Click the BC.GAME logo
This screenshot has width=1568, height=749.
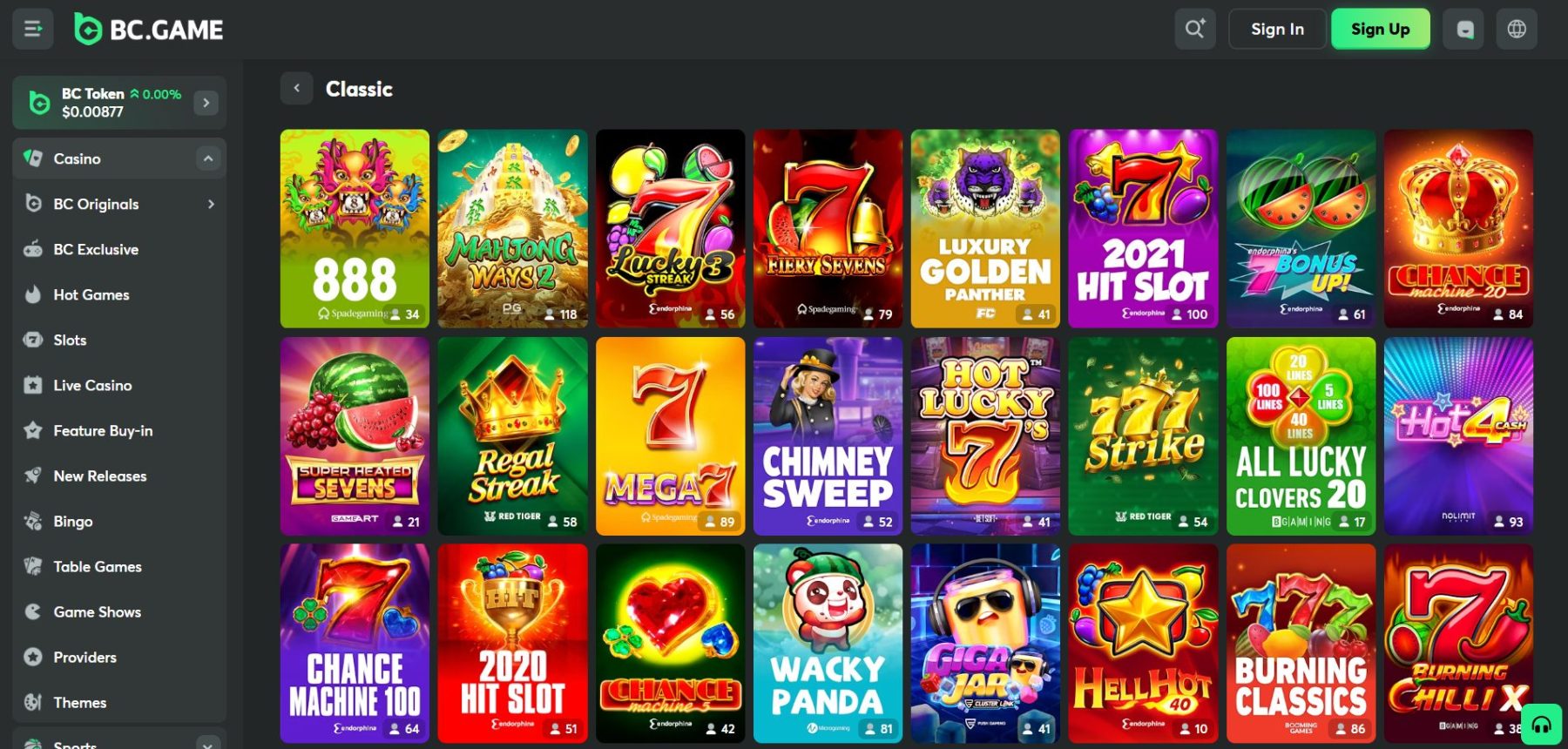click(149, 30)
